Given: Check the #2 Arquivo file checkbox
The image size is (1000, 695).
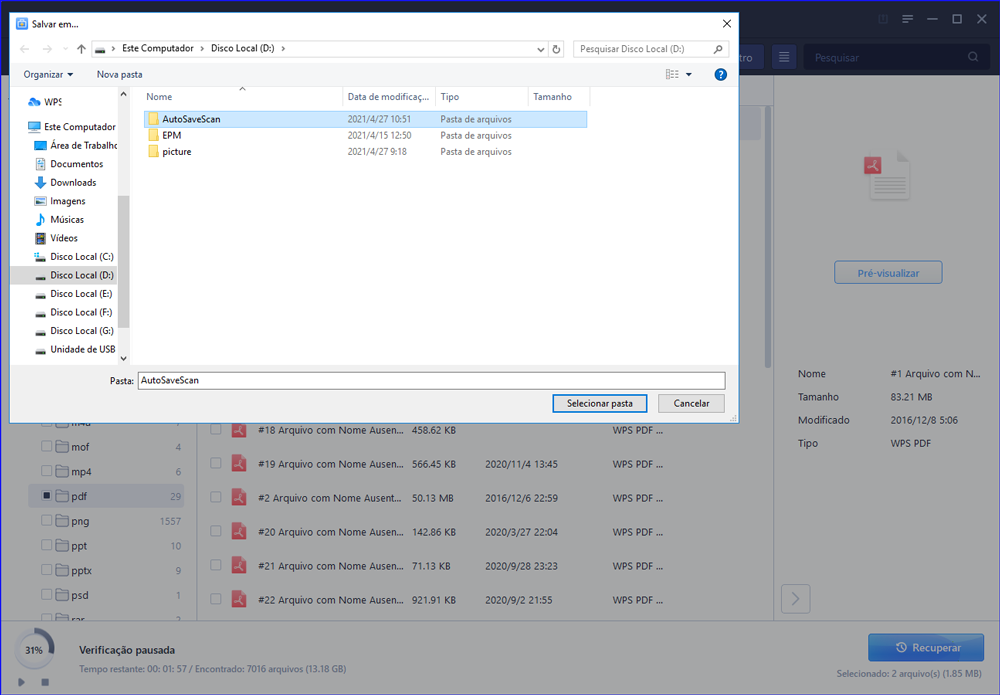Looking at the screenshot, I should coord(216,497).
